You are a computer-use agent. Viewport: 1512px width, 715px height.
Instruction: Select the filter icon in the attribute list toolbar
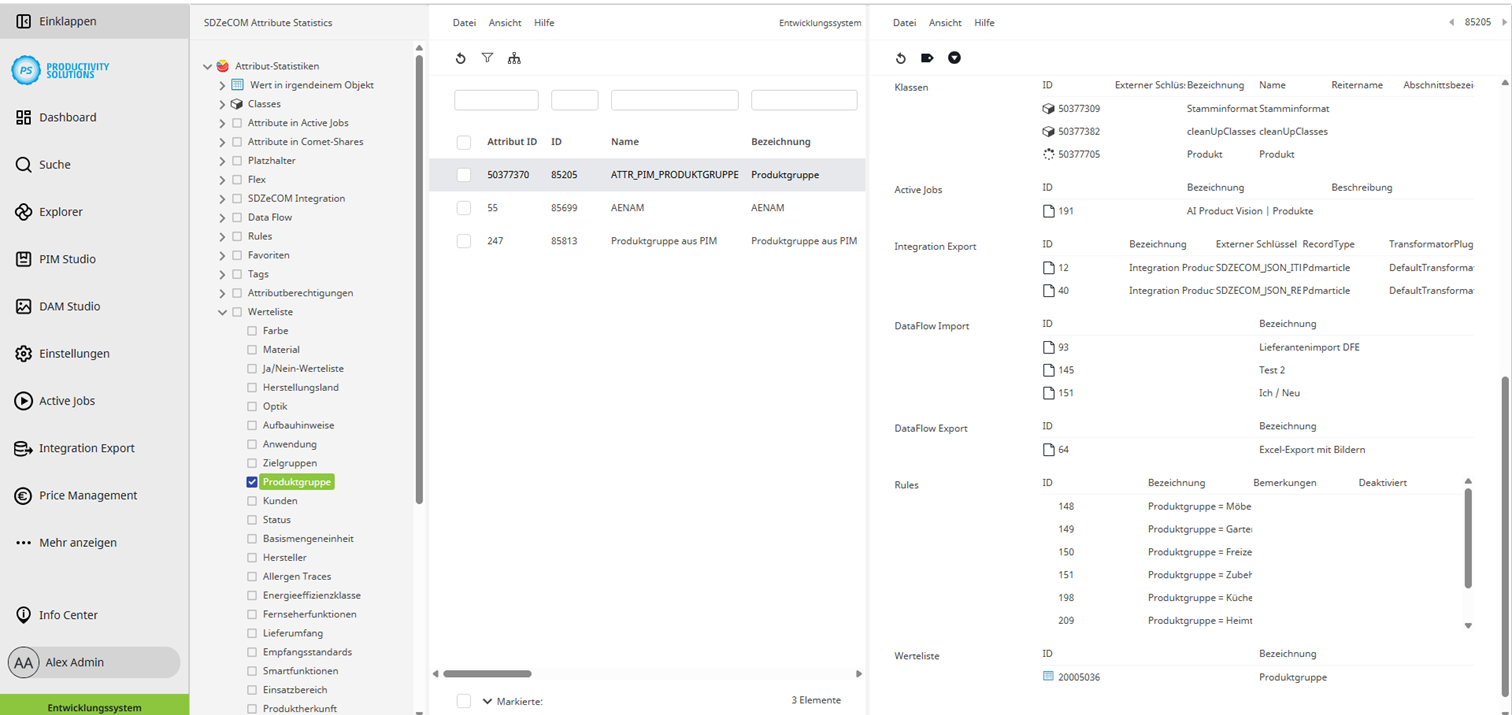point(487,58)
